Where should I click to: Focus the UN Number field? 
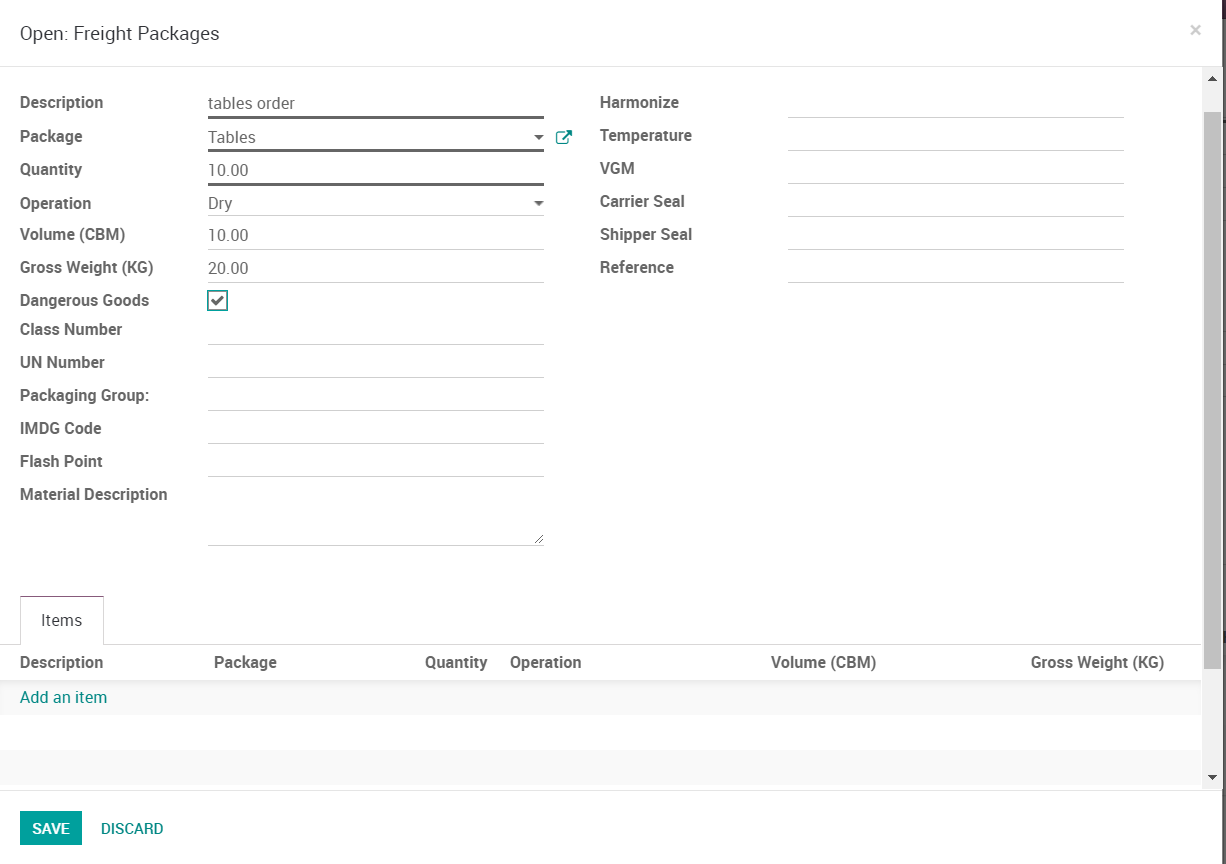(x=375, y=362)
